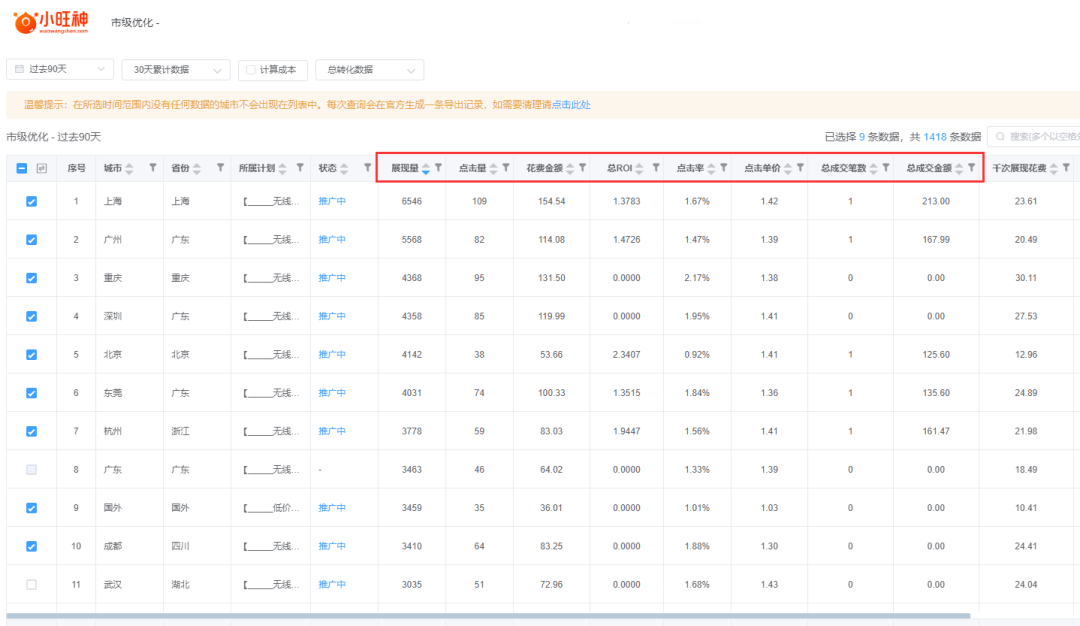This screenshot has height=626, width=1080.
Task: Click the 市级优化 page title
Action: (135, 23)
